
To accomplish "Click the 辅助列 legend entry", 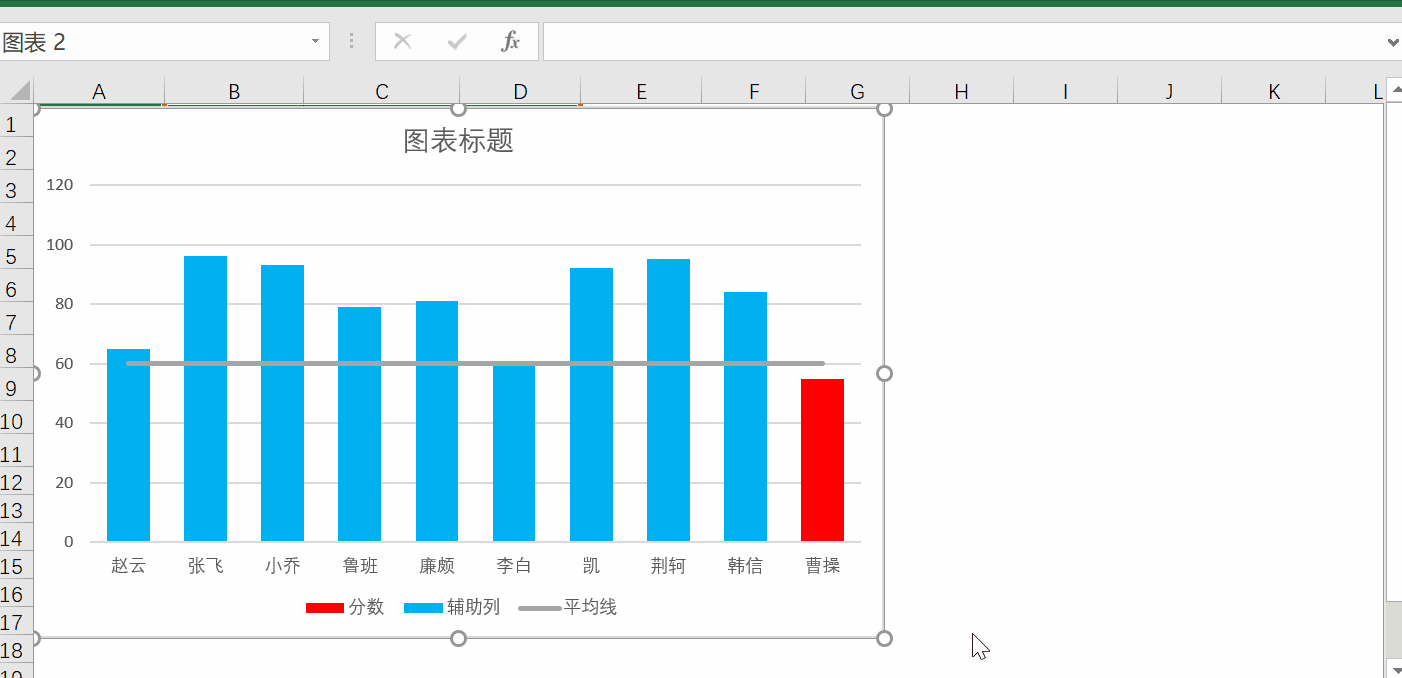I will click(x=452, y=607).
